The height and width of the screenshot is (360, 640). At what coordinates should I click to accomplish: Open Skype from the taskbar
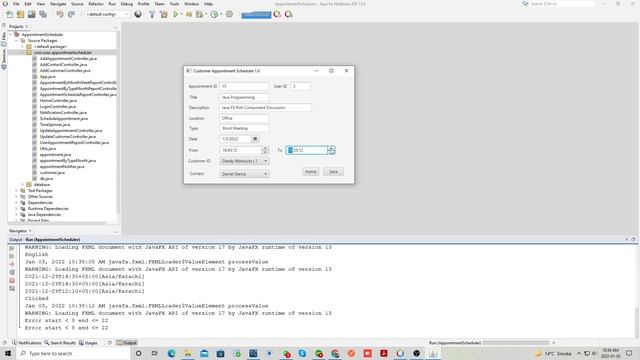(302, 353)
